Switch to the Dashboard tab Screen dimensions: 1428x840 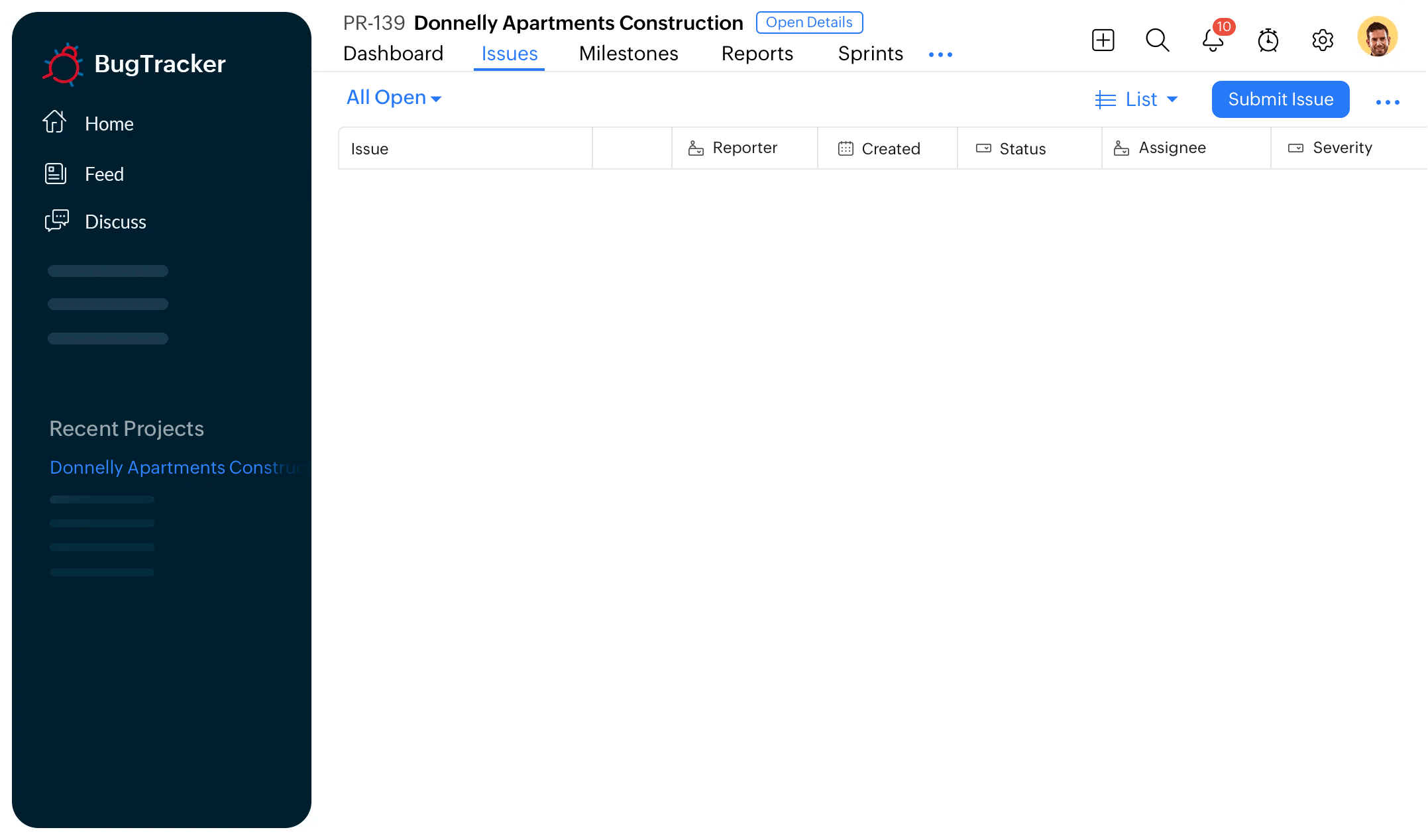[x=393, y=53]
